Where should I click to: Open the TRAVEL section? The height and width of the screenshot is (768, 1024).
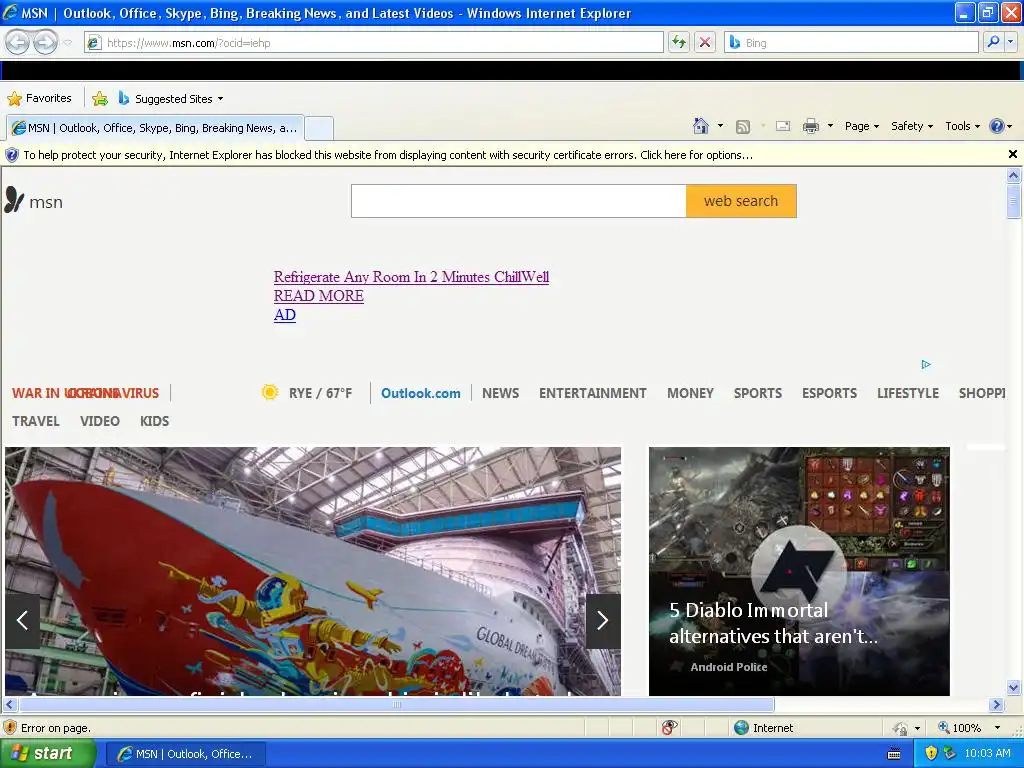pyautogui.click(x=36, y=421)
